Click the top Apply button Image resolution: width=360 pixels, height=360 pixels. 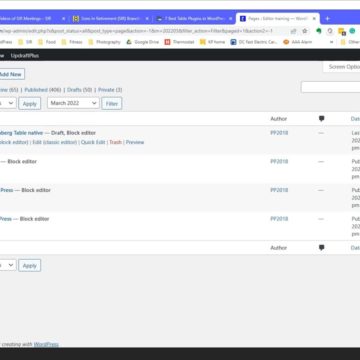click(x=30, y=103)
